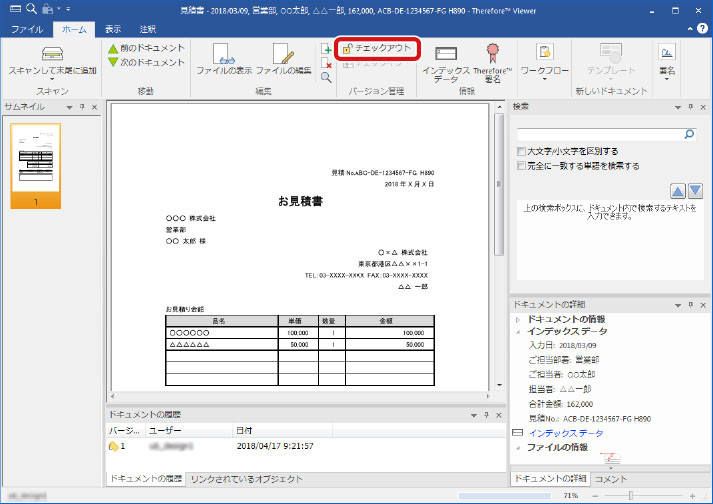Expand ドキュメントの情報 tree node
The height and width of the screenshot is (504, 713).
517,318
